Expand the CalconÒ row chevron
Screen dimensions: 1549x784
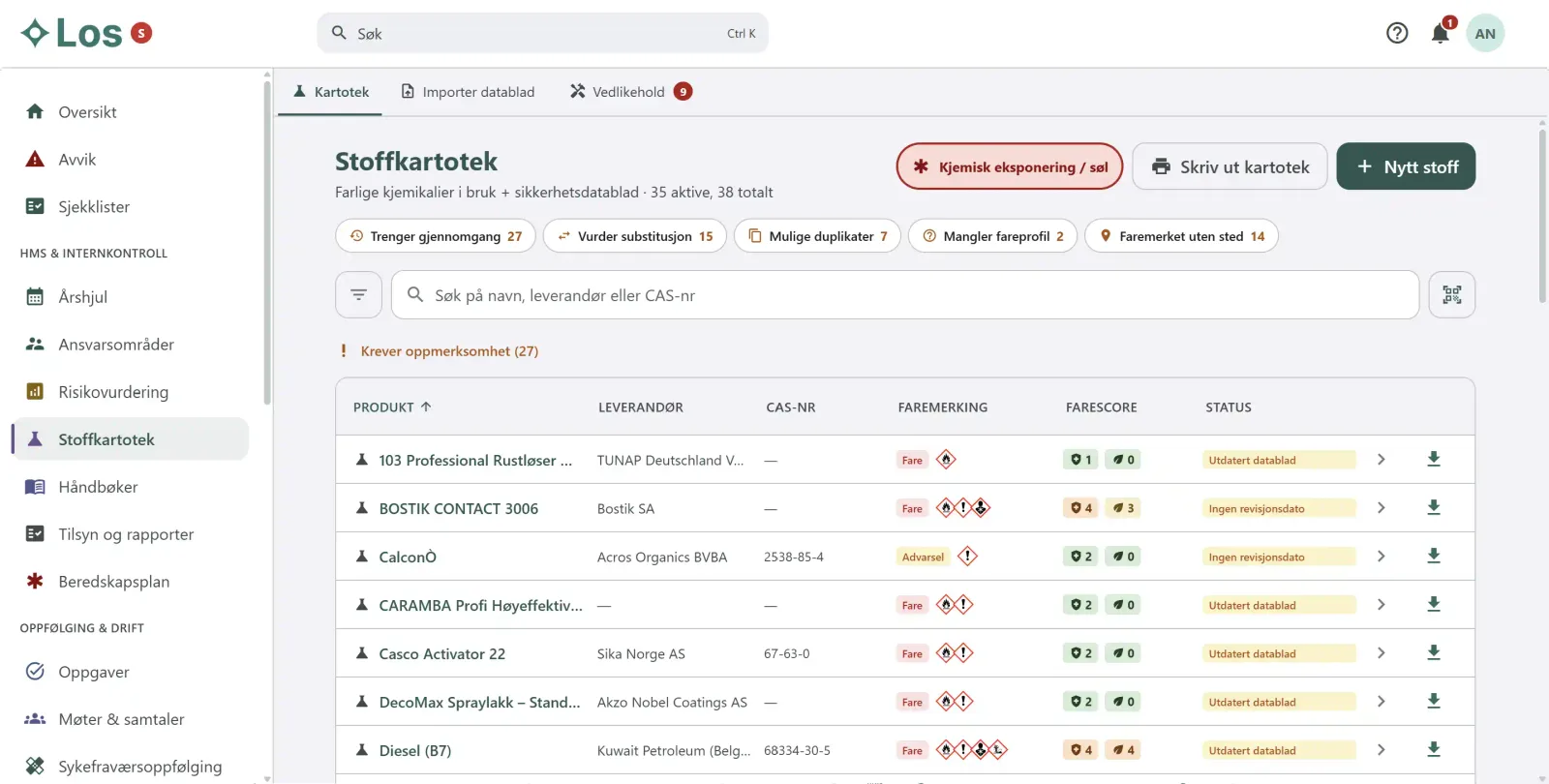click(1382, 556)
